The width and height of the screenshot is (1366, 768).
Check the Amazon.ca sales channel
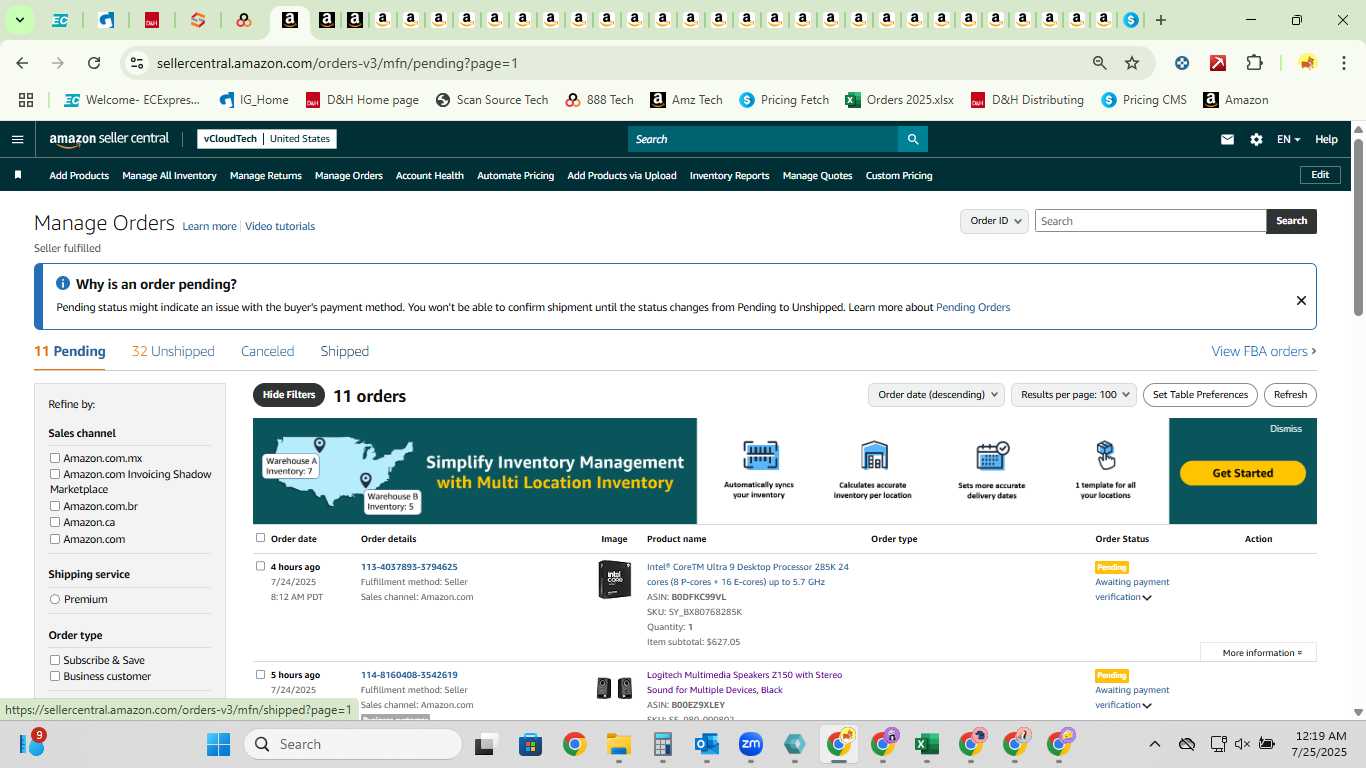click(55, 522)
